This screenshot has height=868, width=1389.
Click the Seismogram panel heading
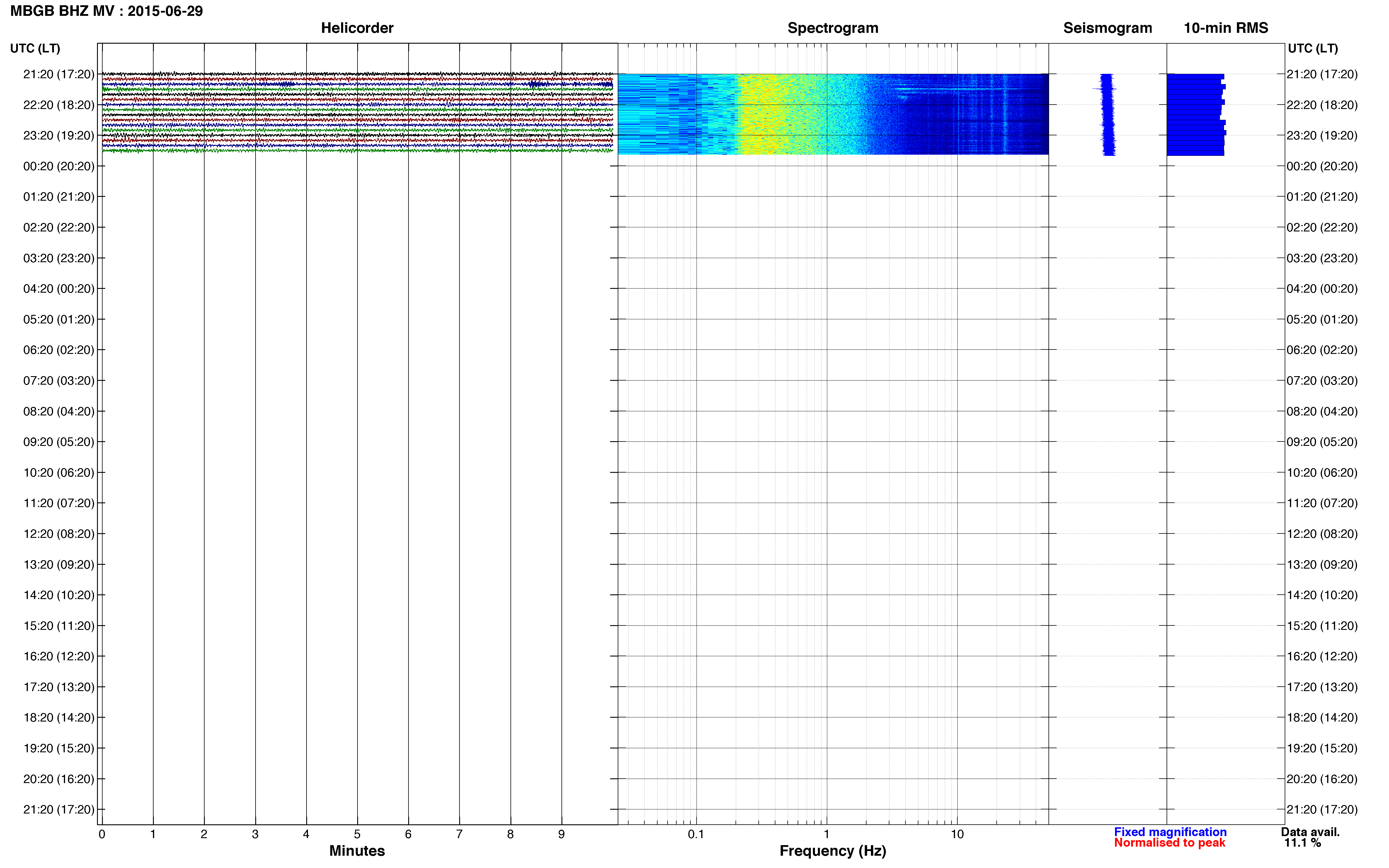pos(1108,28)
